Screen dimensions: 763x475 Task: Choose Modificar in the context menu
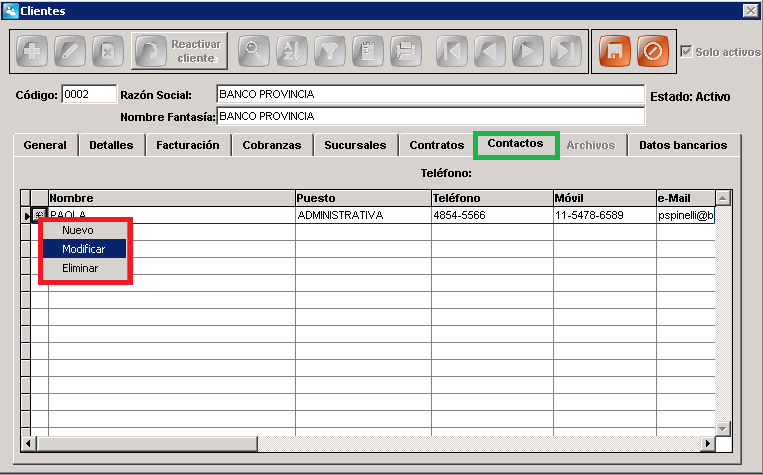tap(84, 249)
